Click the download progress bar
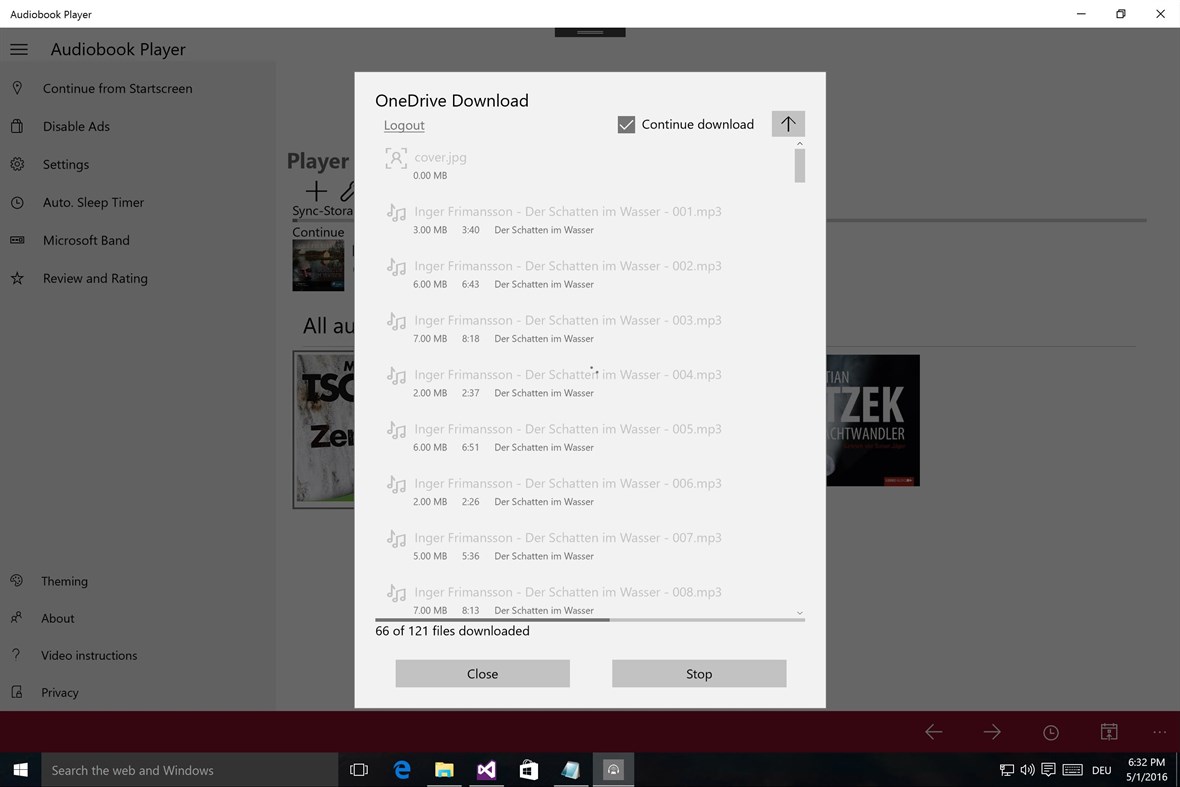Image resolution: width=1180 pixels, height=787 pixels. click(x=590, y=619)
